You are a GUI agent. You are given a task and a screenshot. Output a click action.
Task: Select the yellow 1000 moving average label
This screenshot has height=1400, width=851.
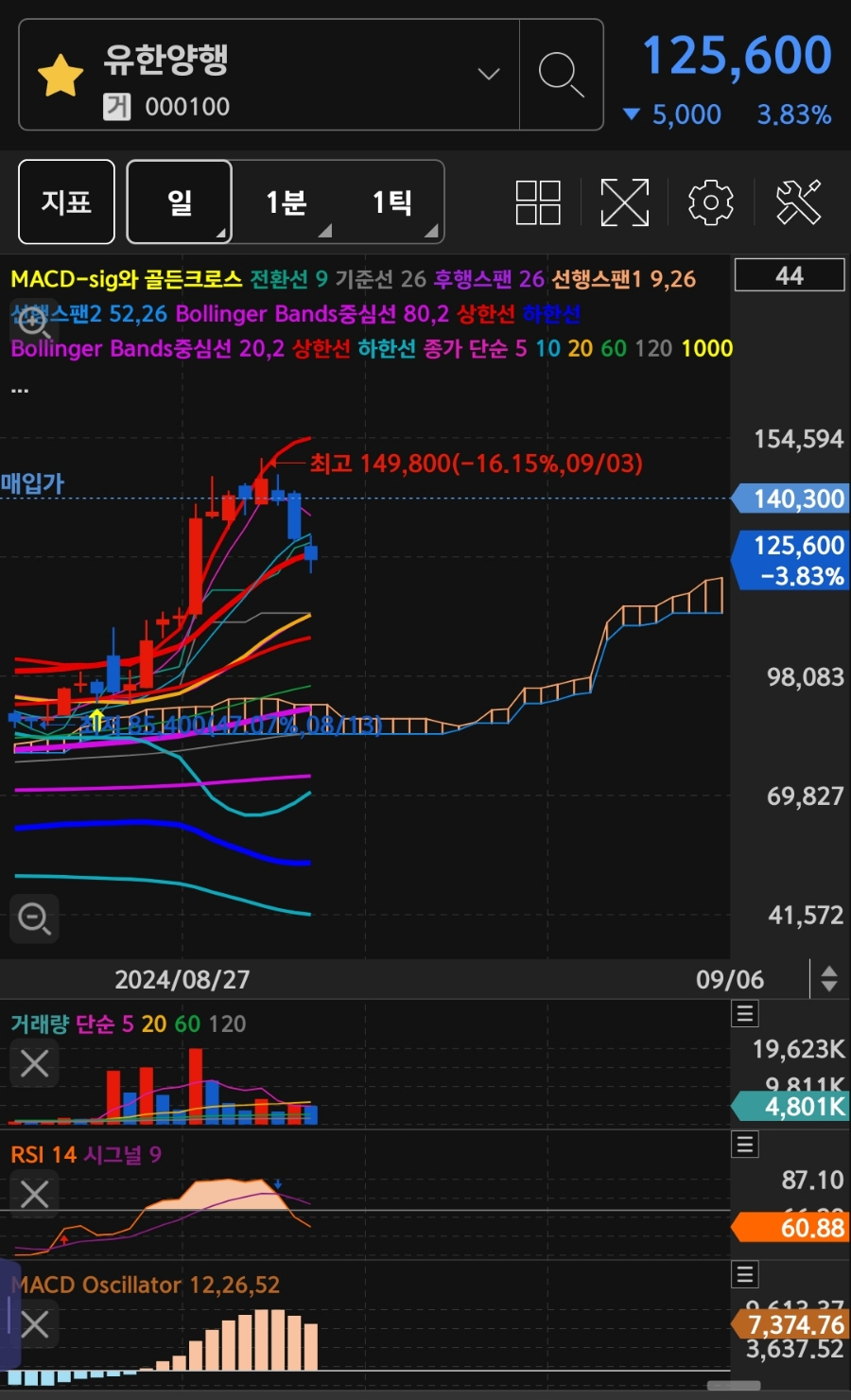(707, 348)
